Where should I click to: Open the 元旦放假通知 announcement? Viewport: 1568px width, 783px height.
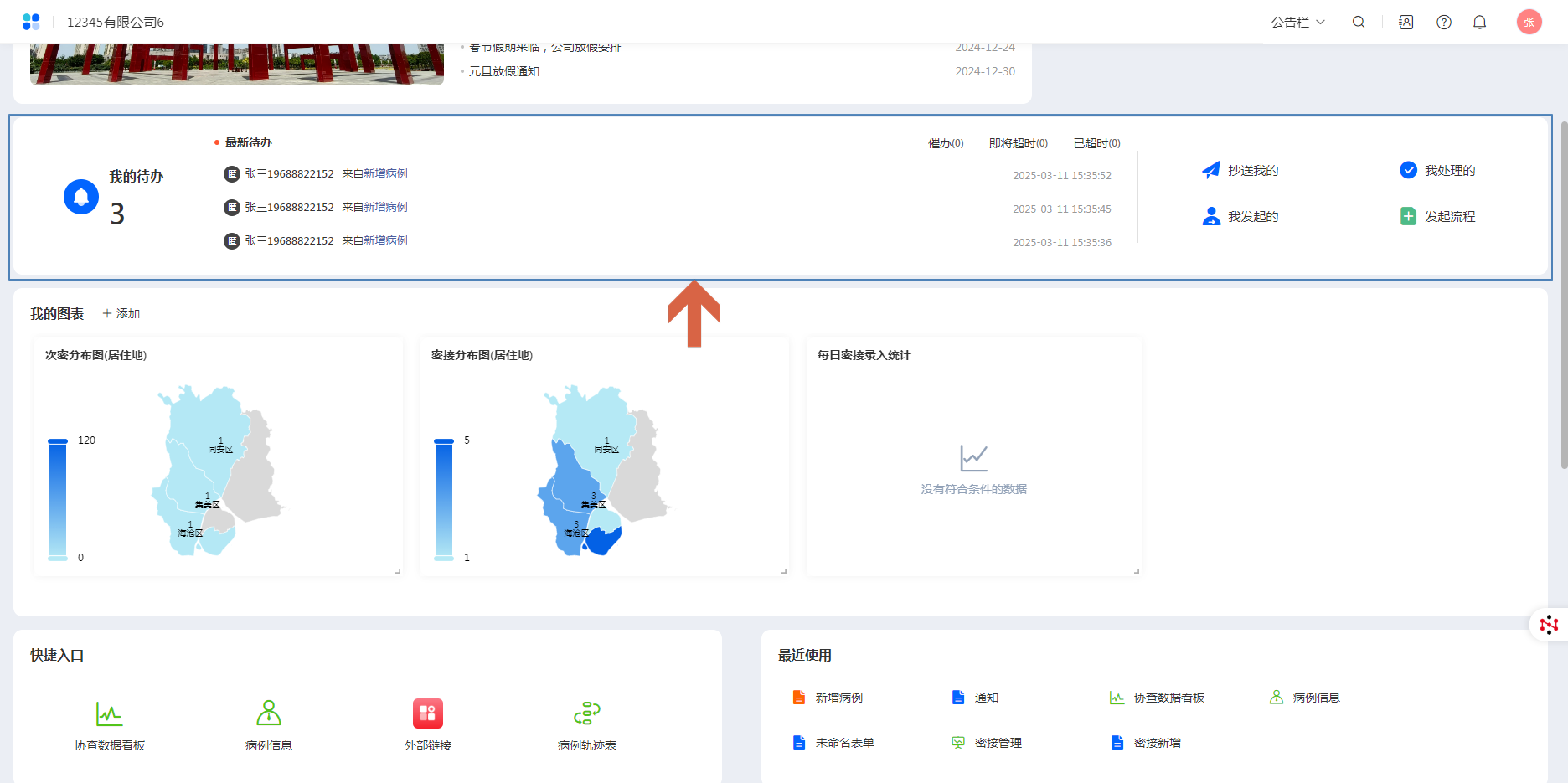(504, 72)
